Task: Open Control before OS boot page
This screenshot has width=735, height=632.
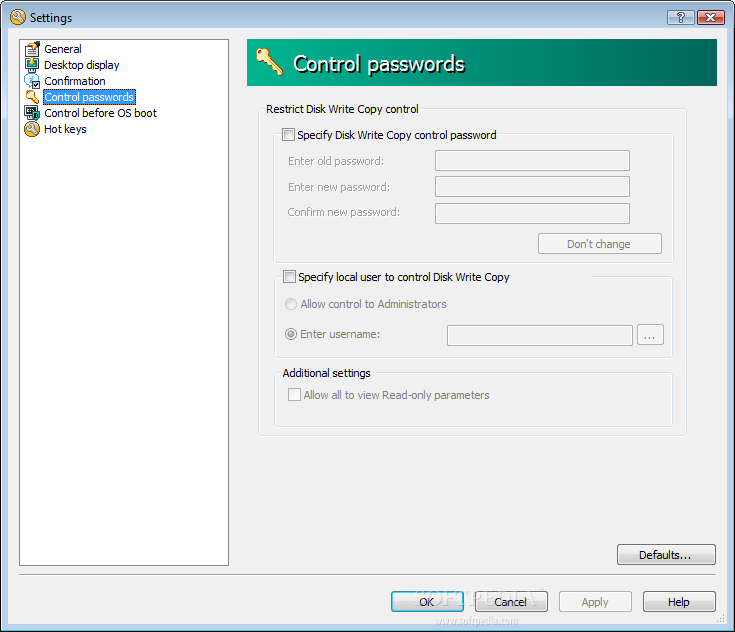Action: coord(100,113)
